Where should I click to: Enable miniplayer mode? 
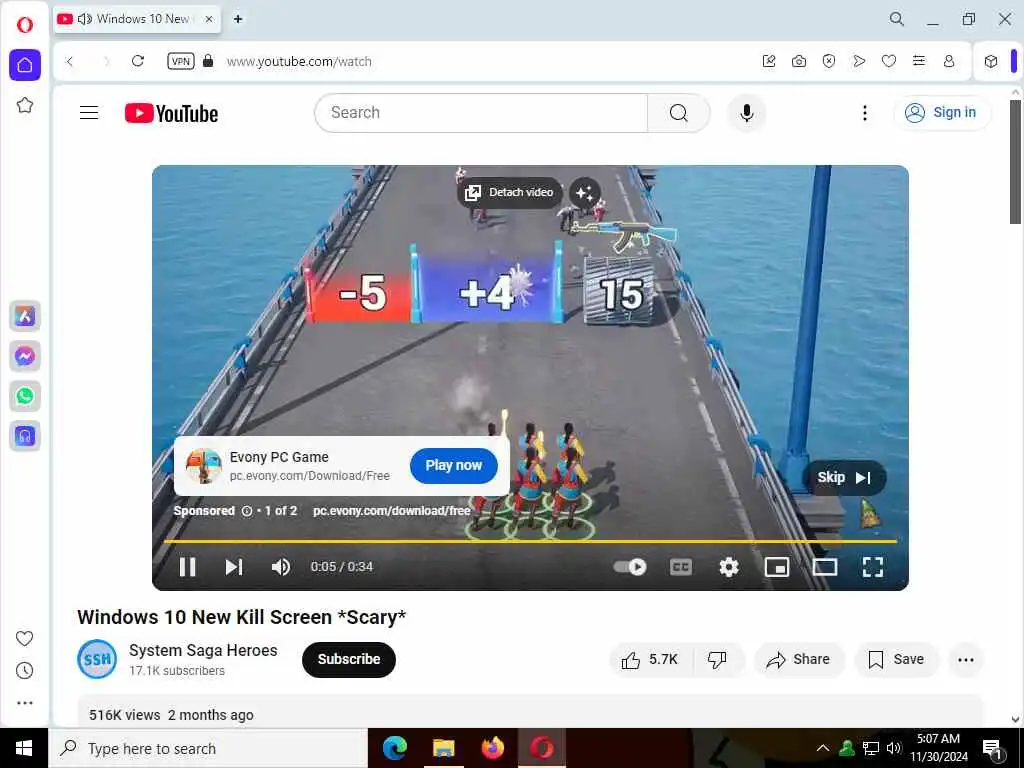(776, 567)
